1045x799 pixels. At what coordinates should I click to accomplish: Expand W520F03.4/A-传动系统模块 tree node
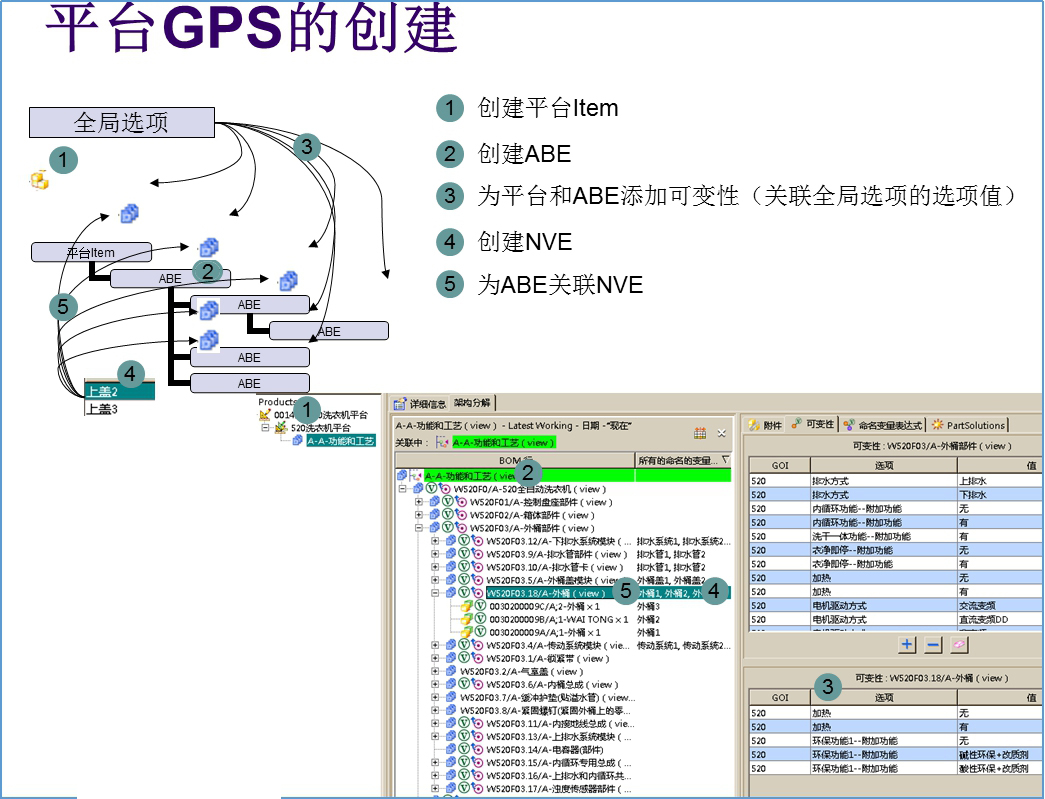click(x=435, y=645)
